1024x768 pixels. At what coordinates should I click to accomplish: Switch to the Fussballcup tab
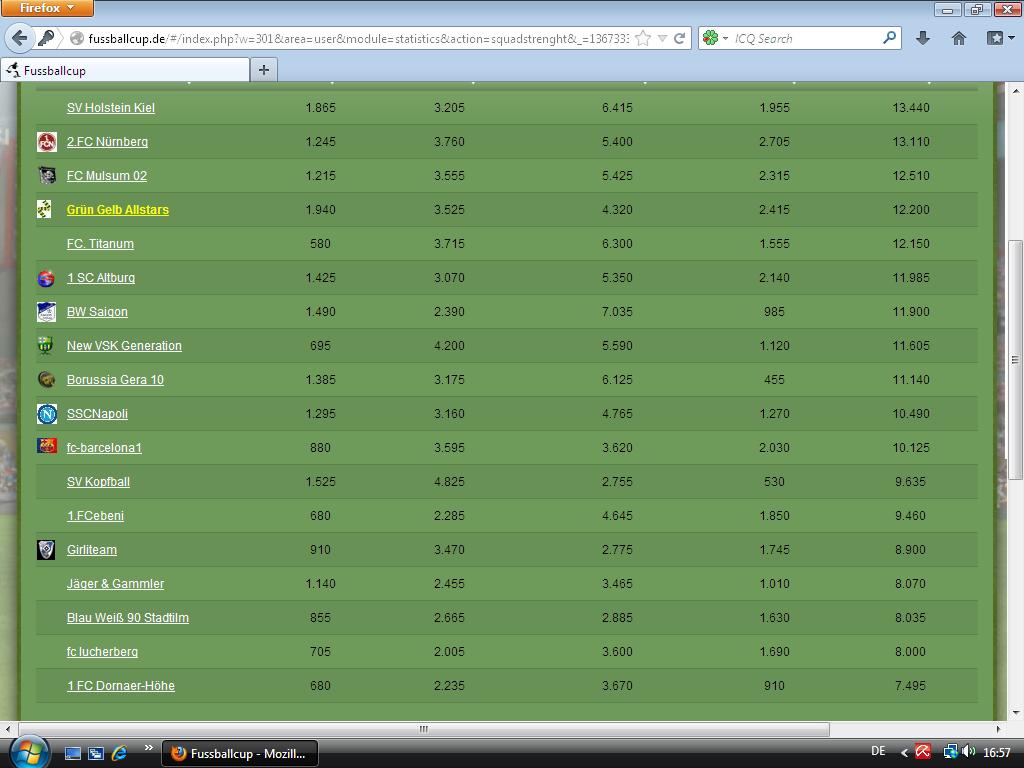tap(125, 70)
